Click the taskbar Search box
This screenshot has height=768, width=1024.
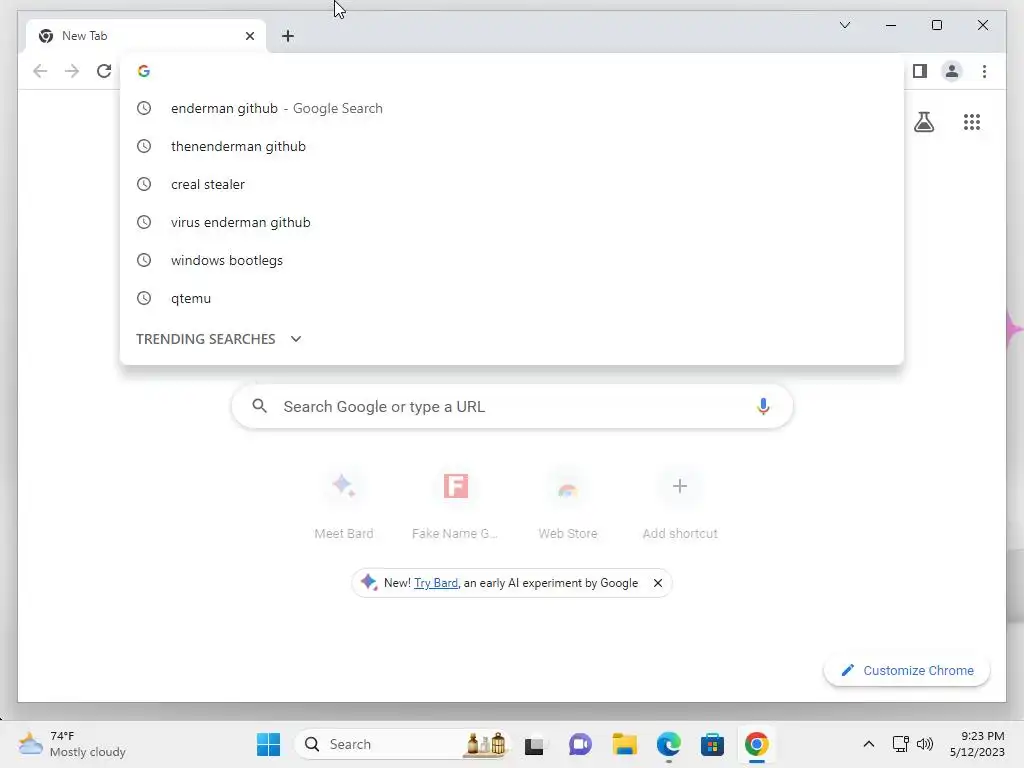pos(402,744)
